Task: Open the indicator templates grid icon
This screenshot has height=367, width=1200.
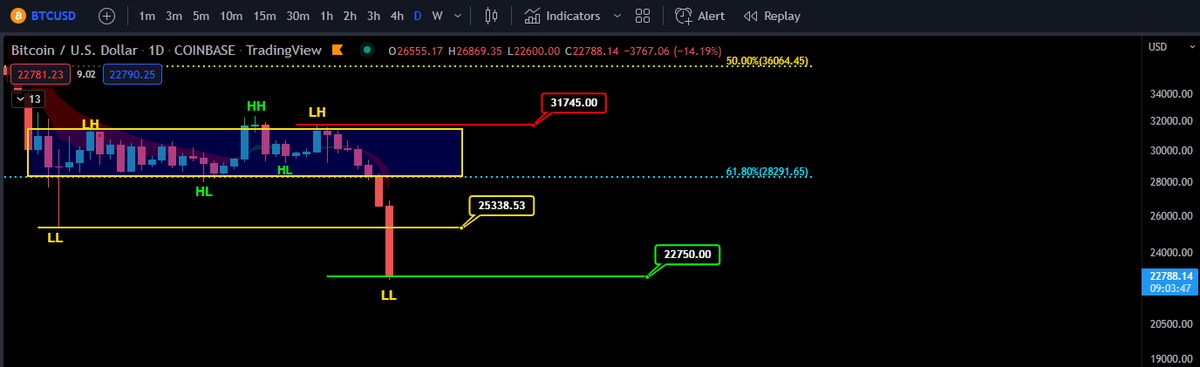Action: coord(643,16)
